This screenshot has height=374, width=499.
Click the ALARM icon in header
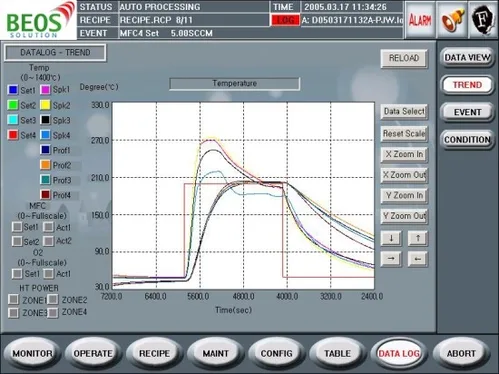point(420,20)
